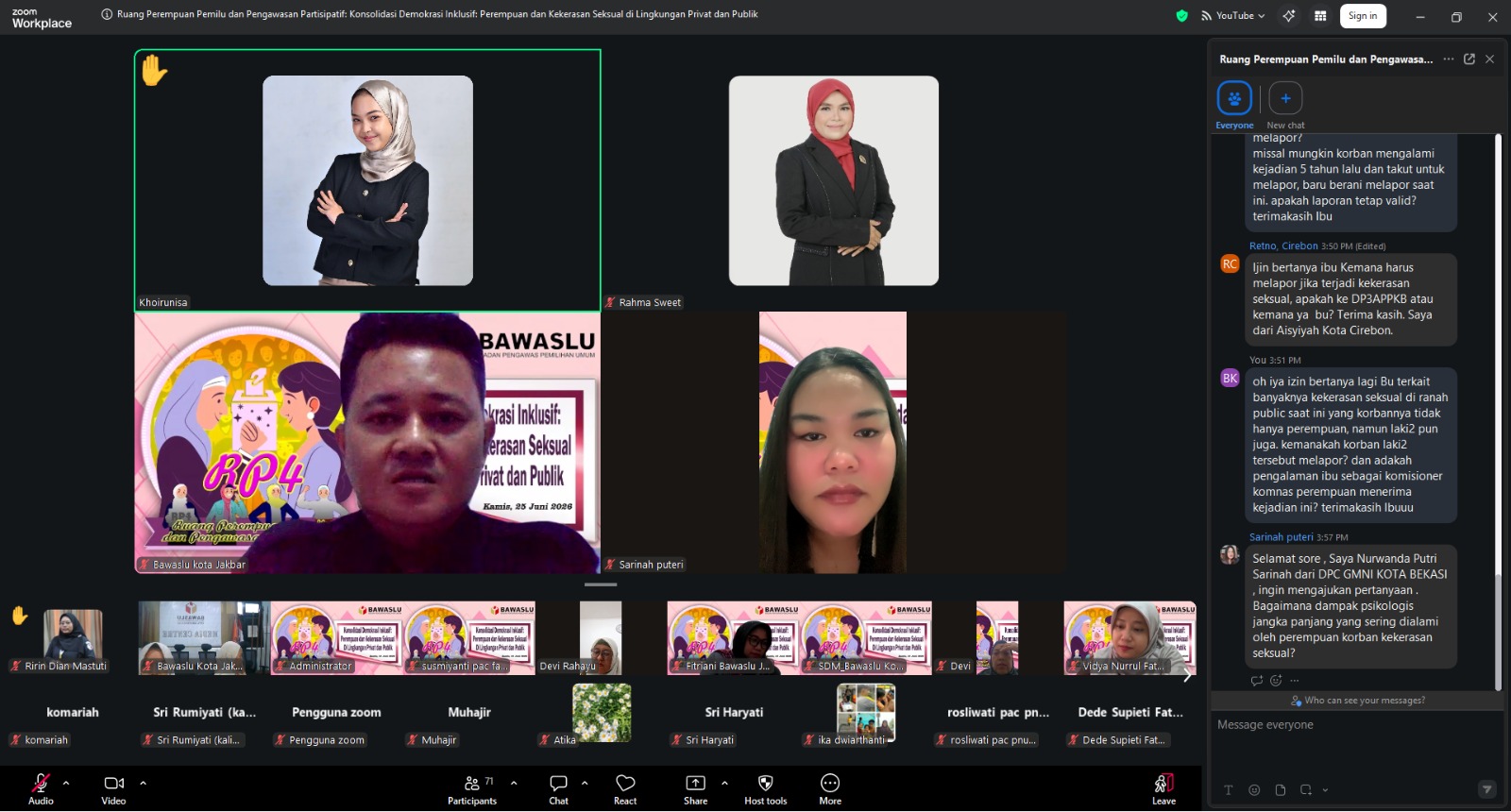Click the Sign in button
Image resolution: width=1511 pixels, height=812 pixels.
pos(1363,16)
